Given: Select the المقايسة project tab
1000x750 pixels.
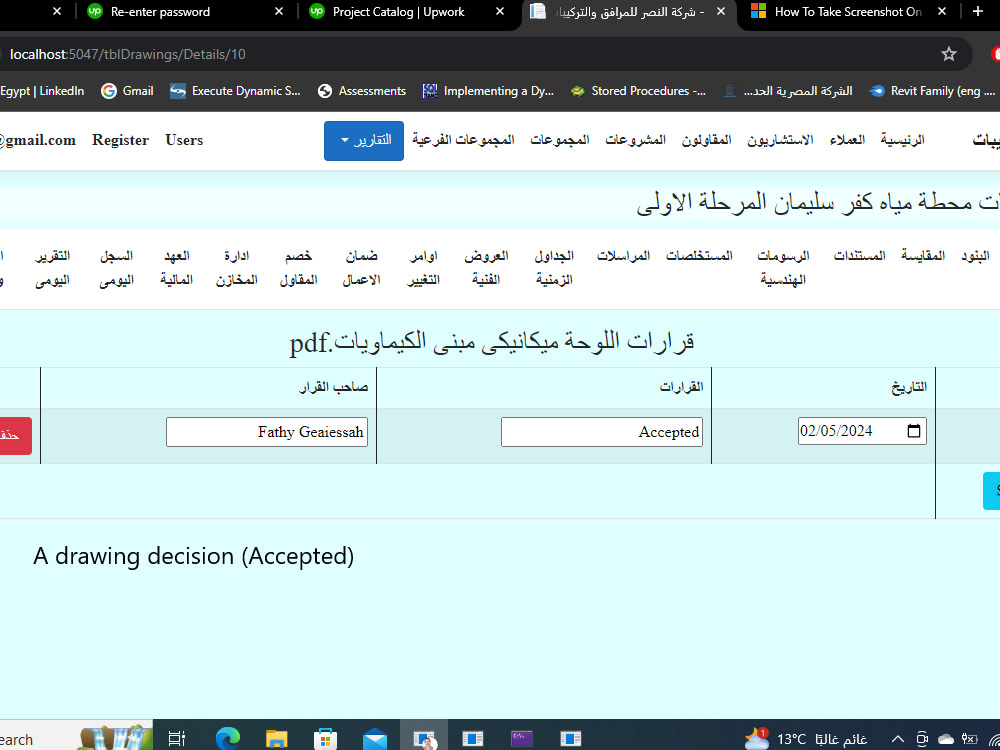Looking at the screenshot, I should click(923, 256).
